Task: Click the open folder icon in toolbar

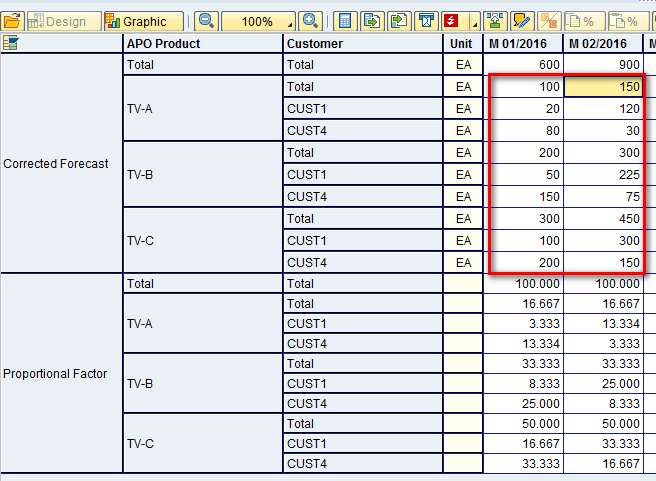Action: (12, 21)
